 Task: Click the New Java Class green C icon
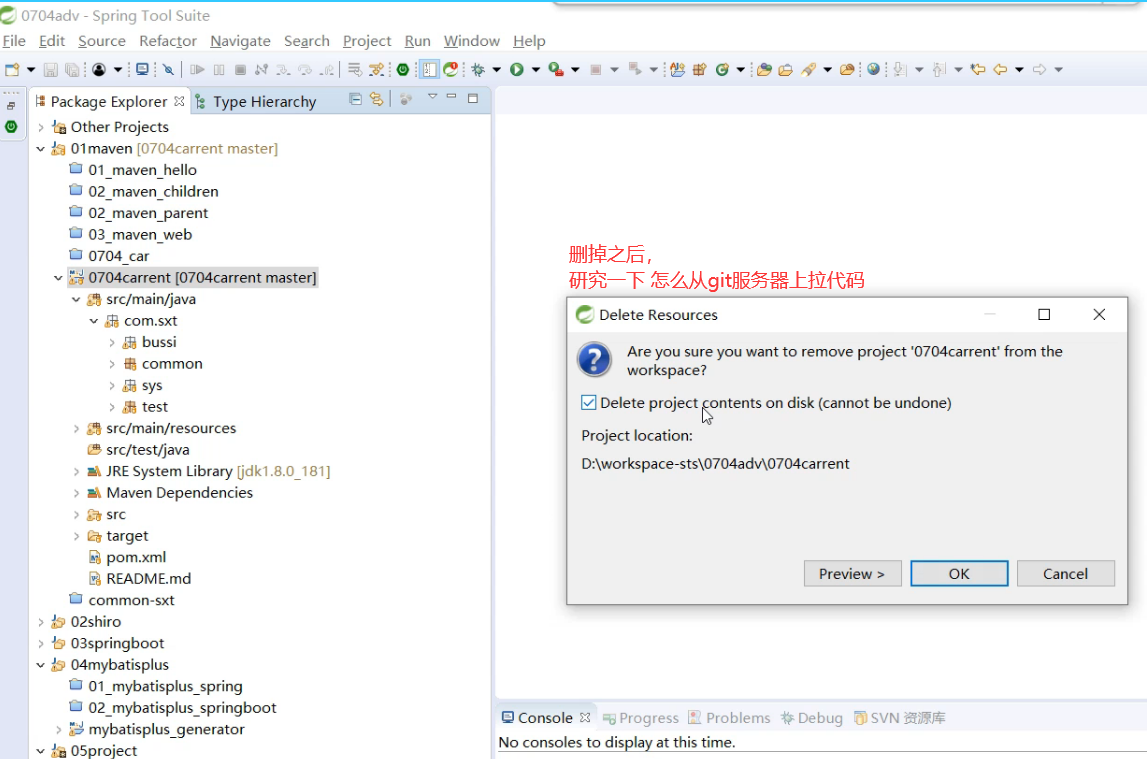(x=722, y=69)
